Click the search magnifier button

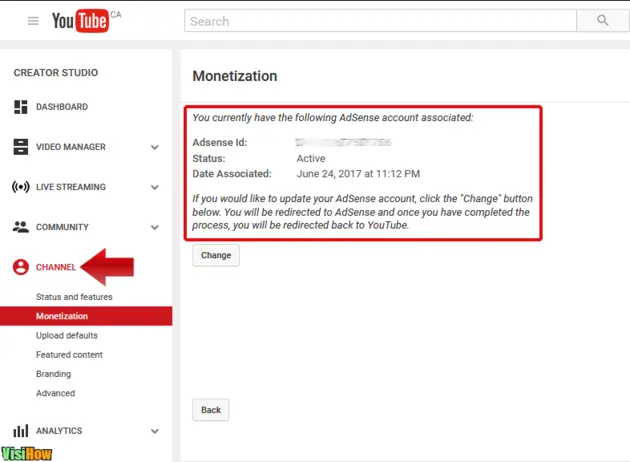[602, 20]
